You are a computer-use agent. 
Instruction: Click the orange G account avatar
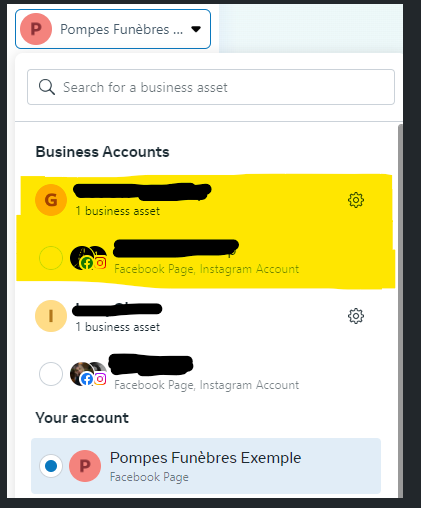(x=51, y=200)
